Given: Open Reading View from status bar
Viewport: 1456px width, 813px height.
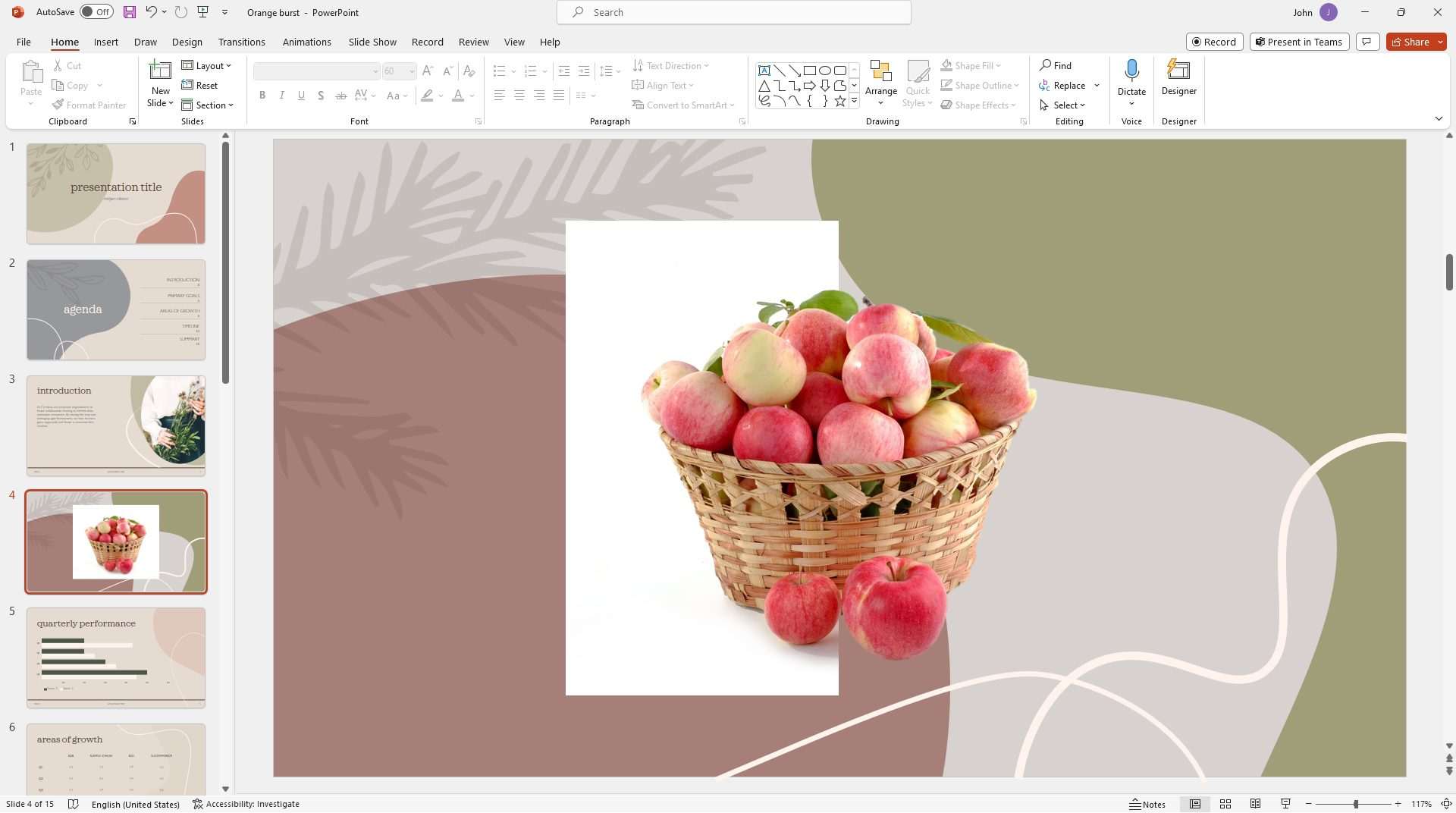Looking at the screenshot, I should click(1256, 804).
